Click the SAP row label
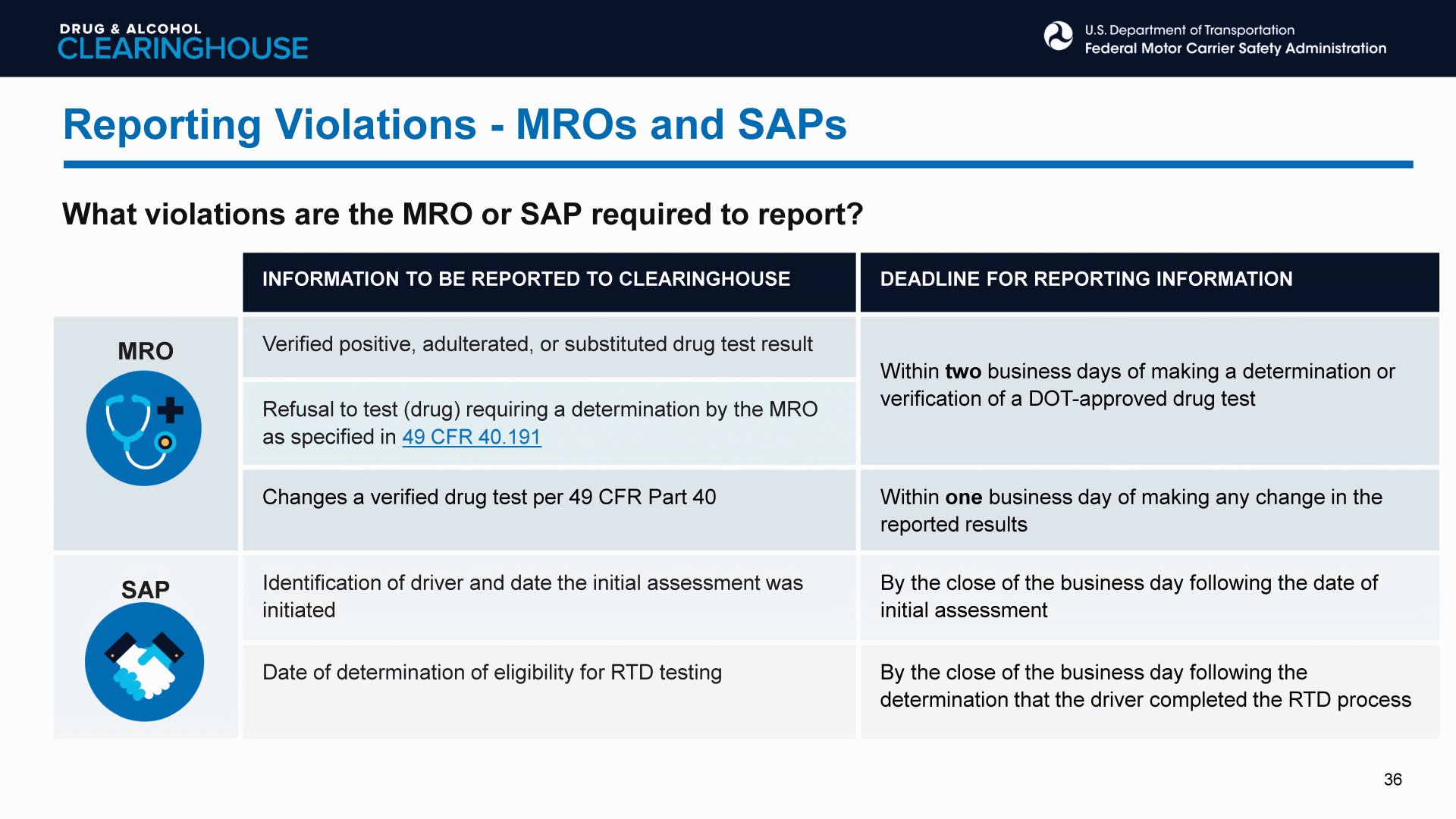Viewport: 1456px width, 819px height. pyautogui.click(x=146, y=589)
